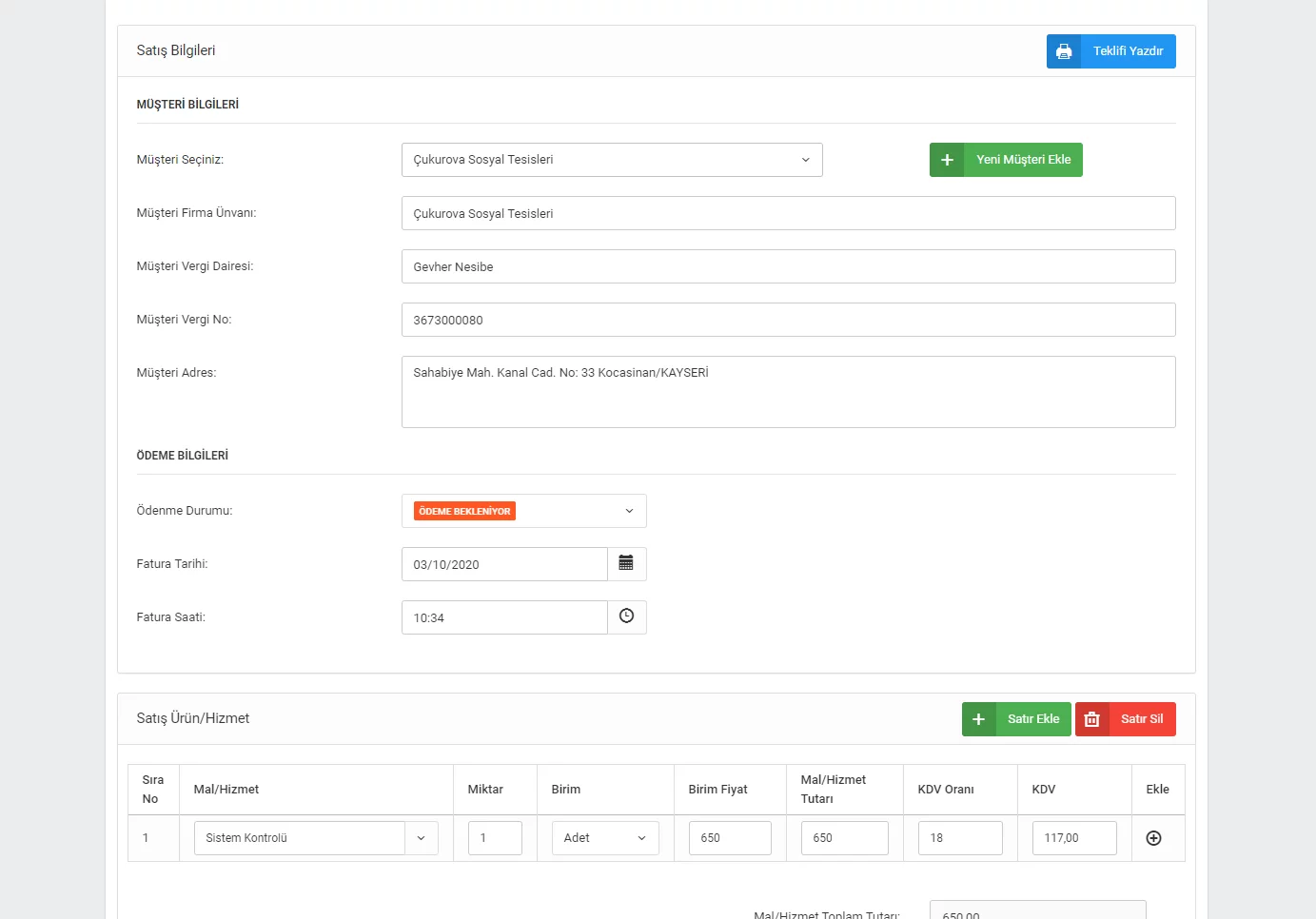Focus the Müşteri Vergi Dairesi field
The image size is (1316, 919).
pos(788,266)
